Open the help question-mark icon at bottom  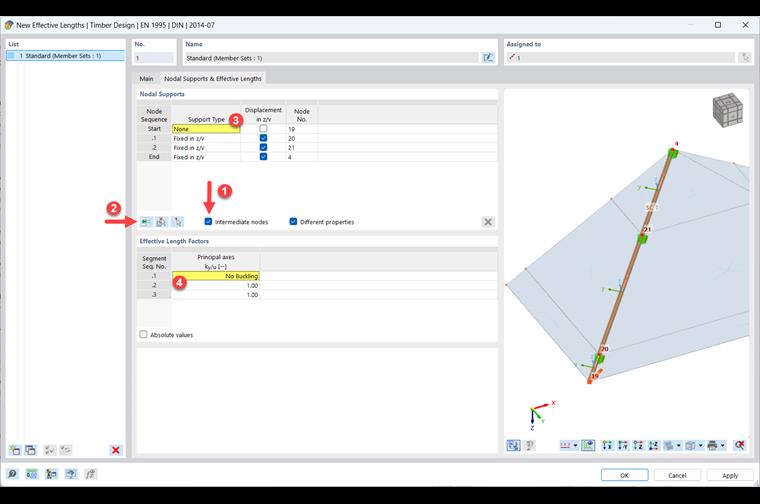click(x=71, y=473)
